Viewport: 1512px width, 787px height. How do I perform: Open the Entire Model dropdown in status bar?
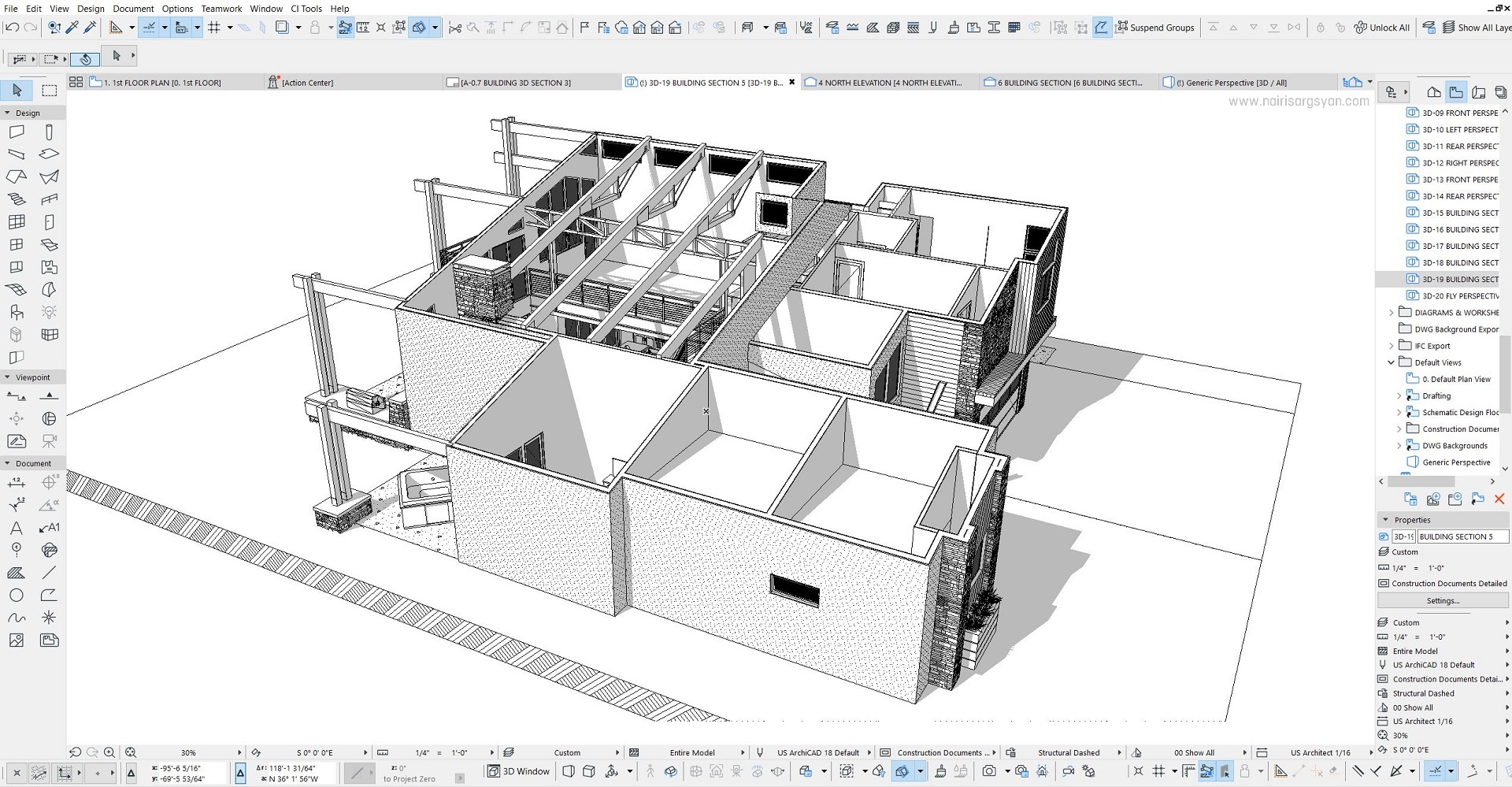(x=743, y=753)
